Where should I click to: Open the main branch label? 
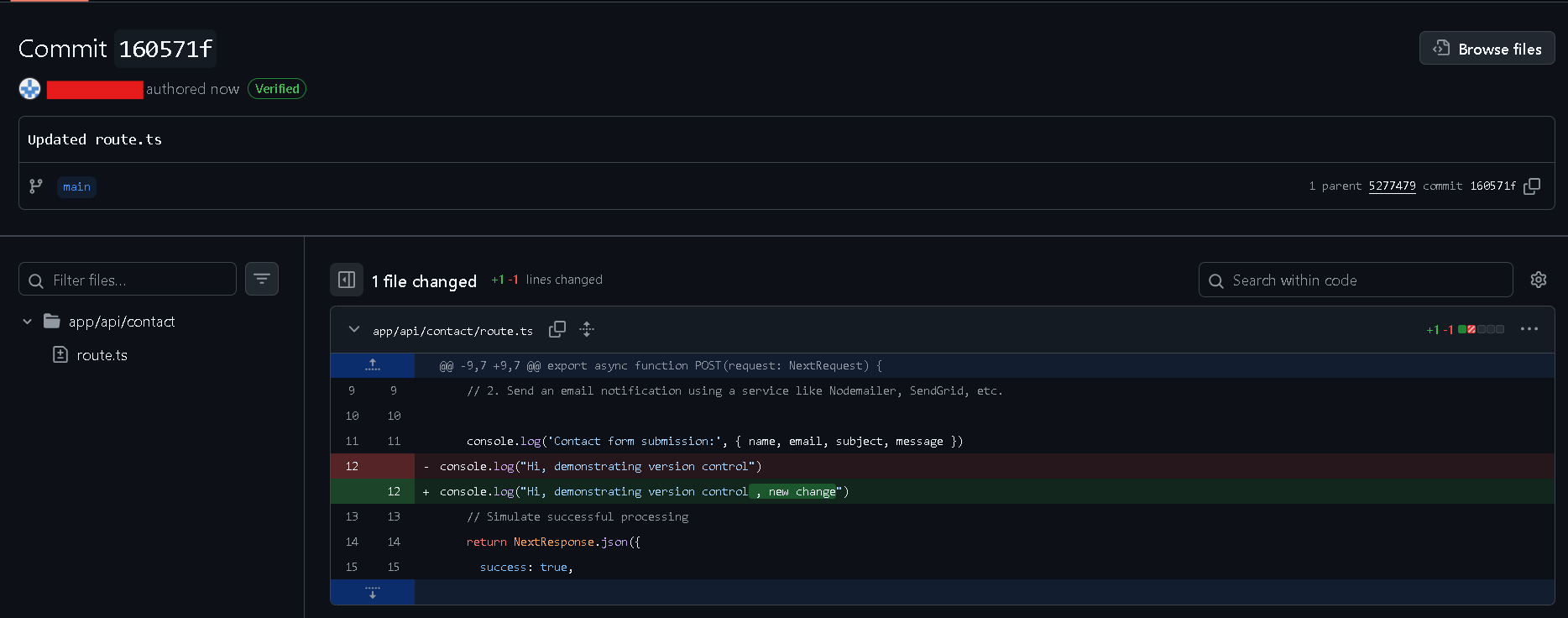coord(76,186)
